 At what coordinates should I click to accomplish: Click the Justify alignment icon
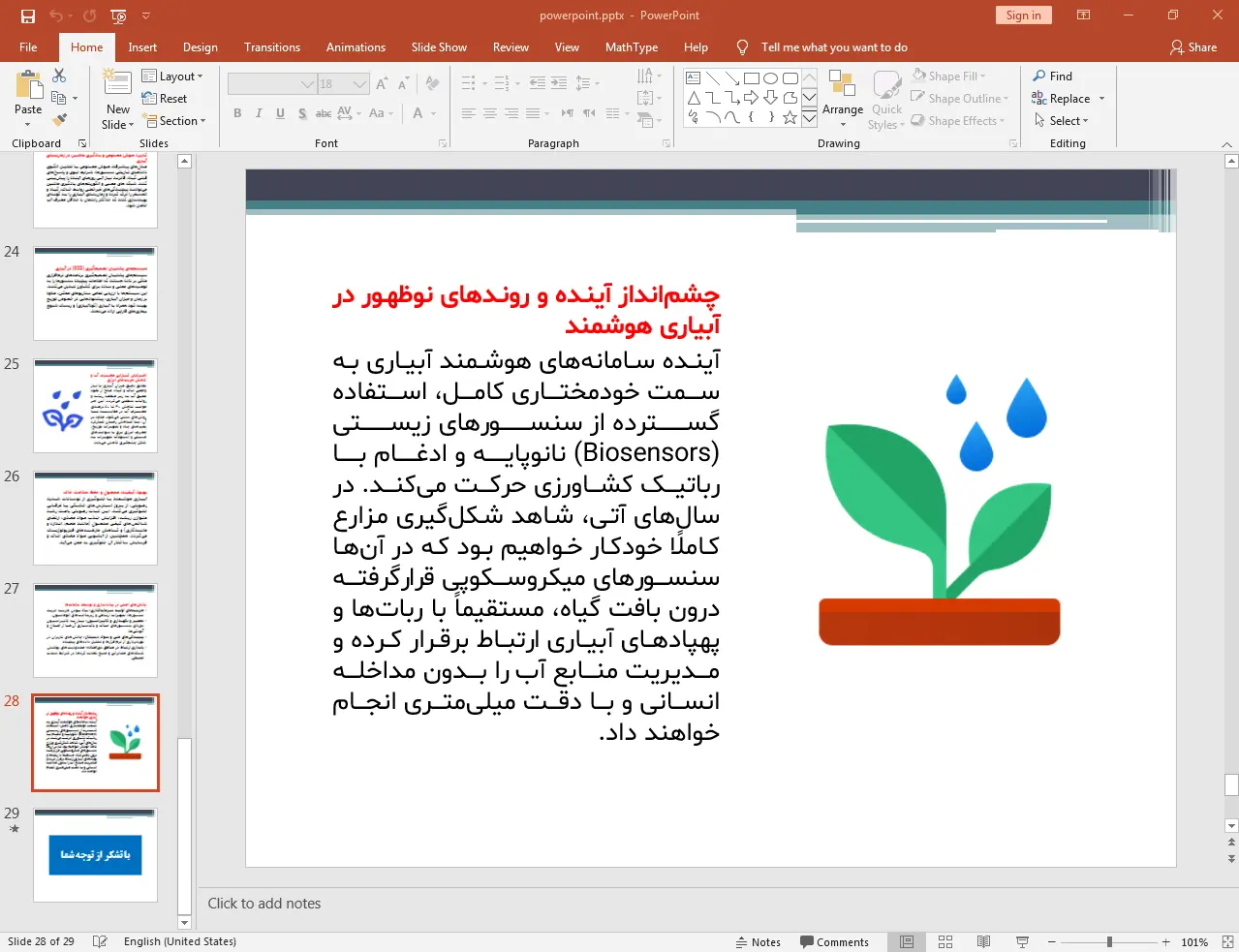(x=533, y=113)
